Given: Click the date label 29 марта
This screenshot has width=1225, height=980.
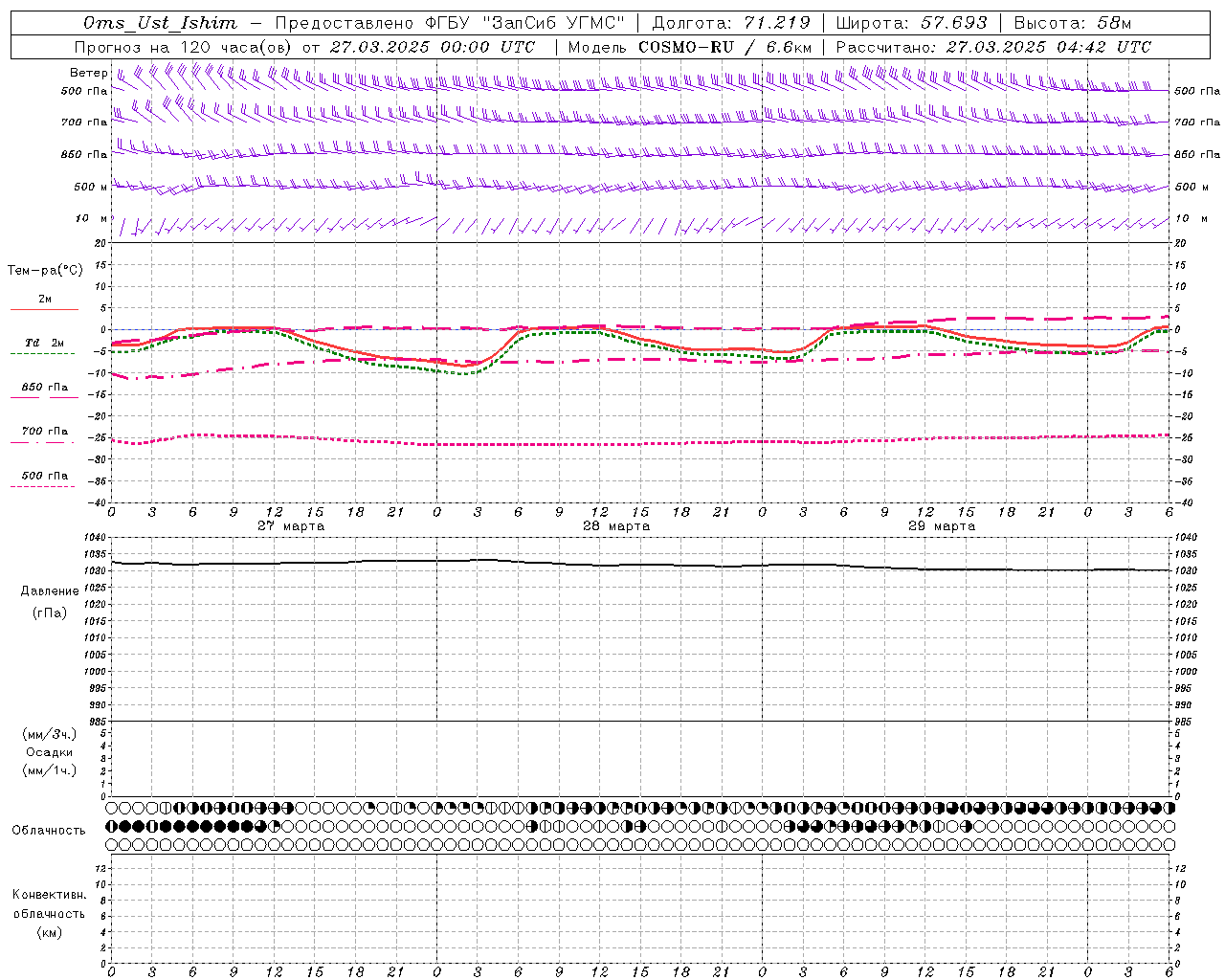Looking at the screenshot, I should [x=942, y=526].
